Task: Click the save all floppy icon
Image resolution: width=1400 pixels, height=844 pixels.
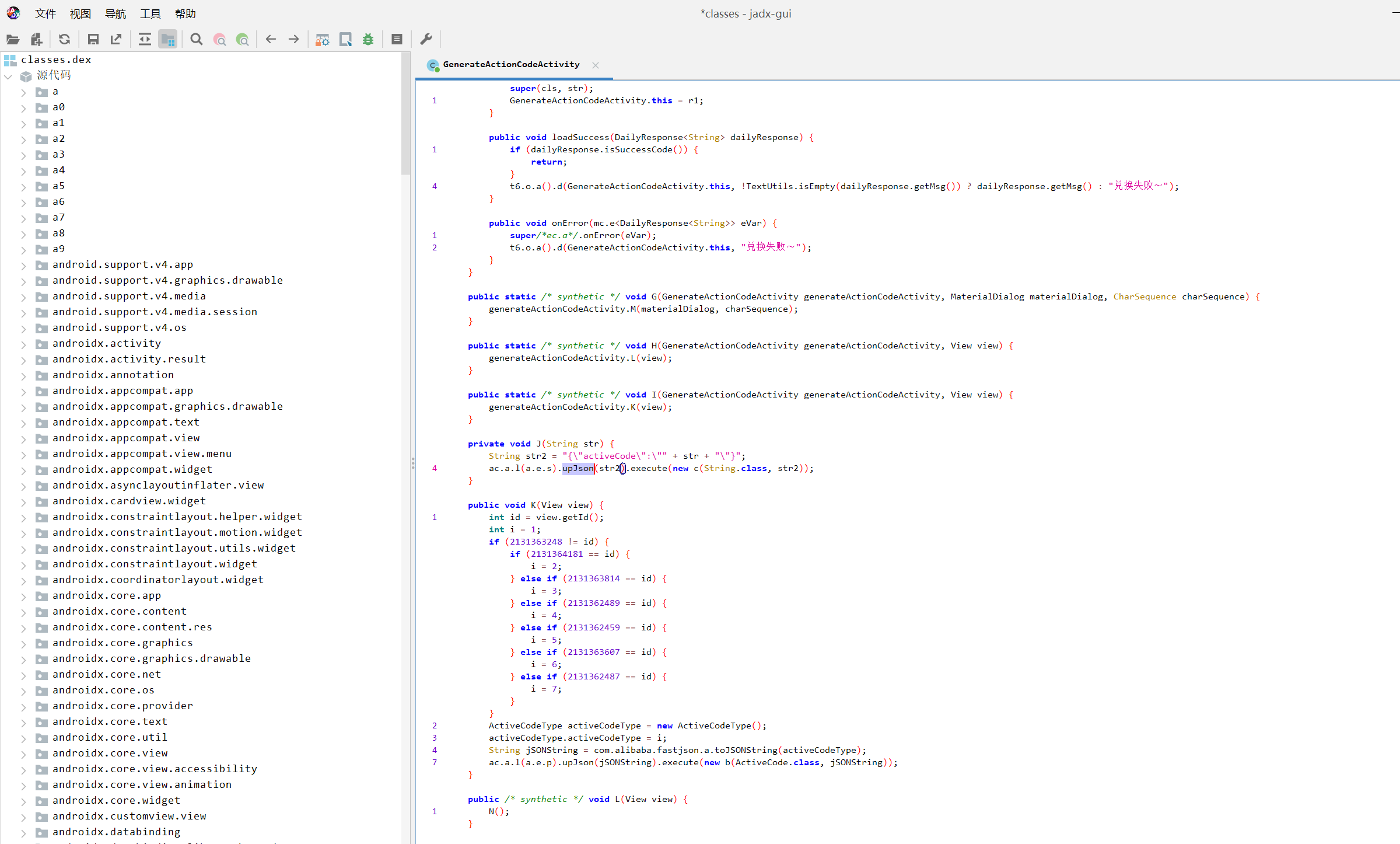Action: coord(93,40)
